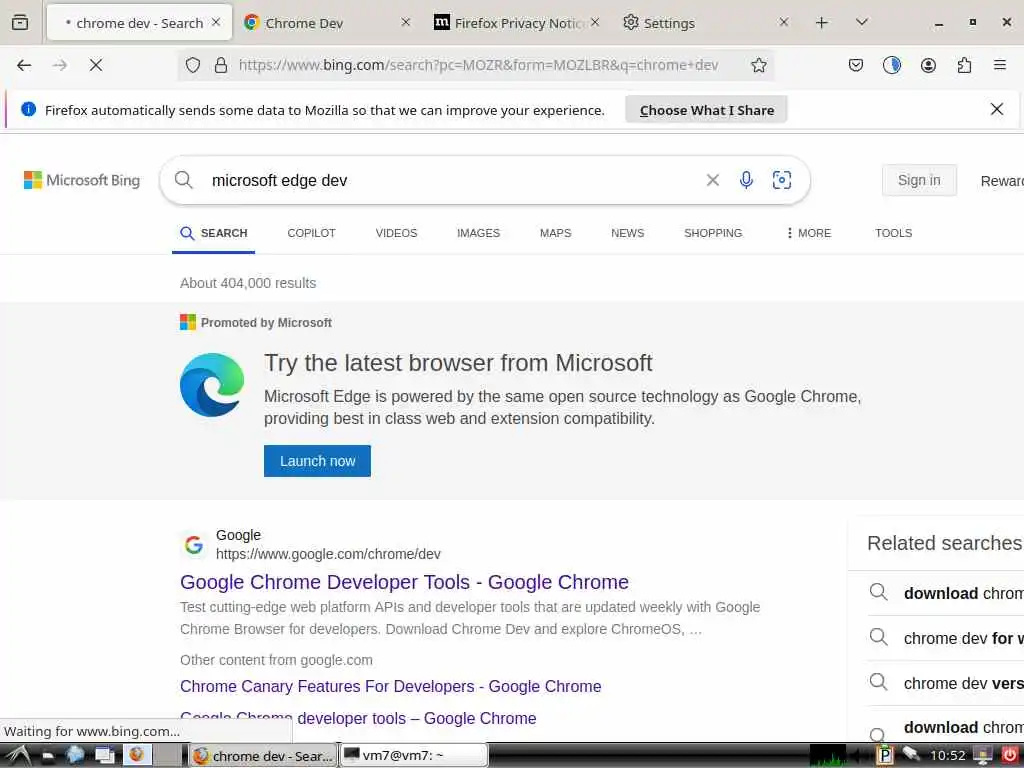Open the blue shield extension toolbar icon
The width and height of the screenshot is (1024, 768).
(891, 65)
